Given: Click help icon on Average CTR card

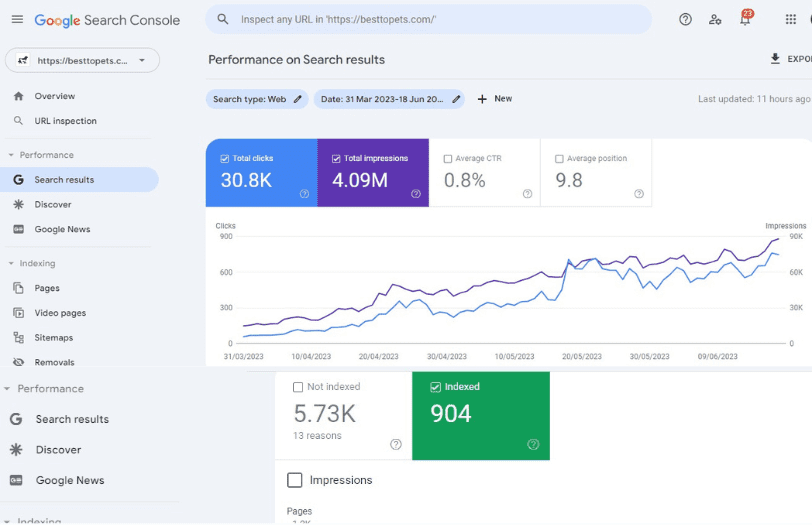Looking at the screenshot, I should 527,194.
